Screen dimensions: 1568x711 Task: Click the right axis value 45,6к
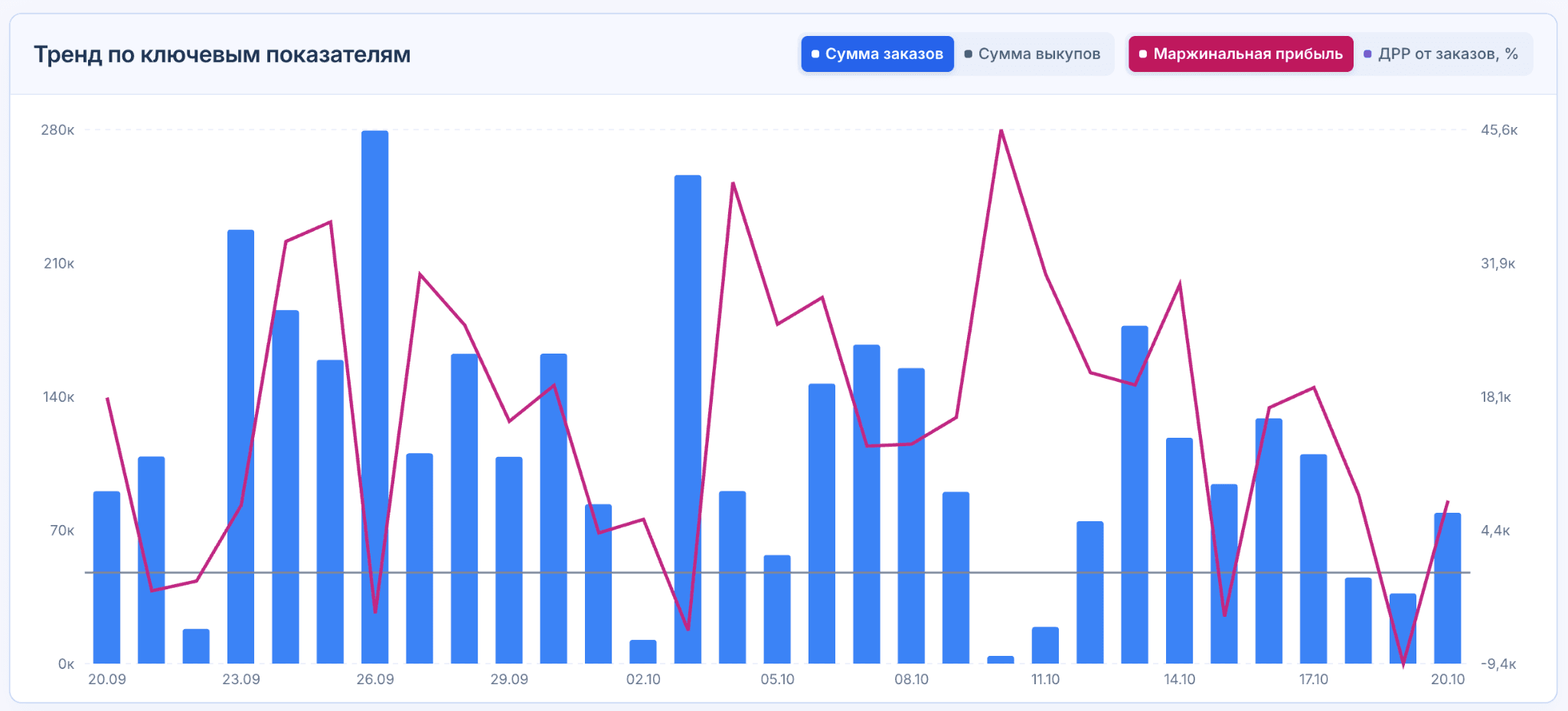[x=1499, y=130]
